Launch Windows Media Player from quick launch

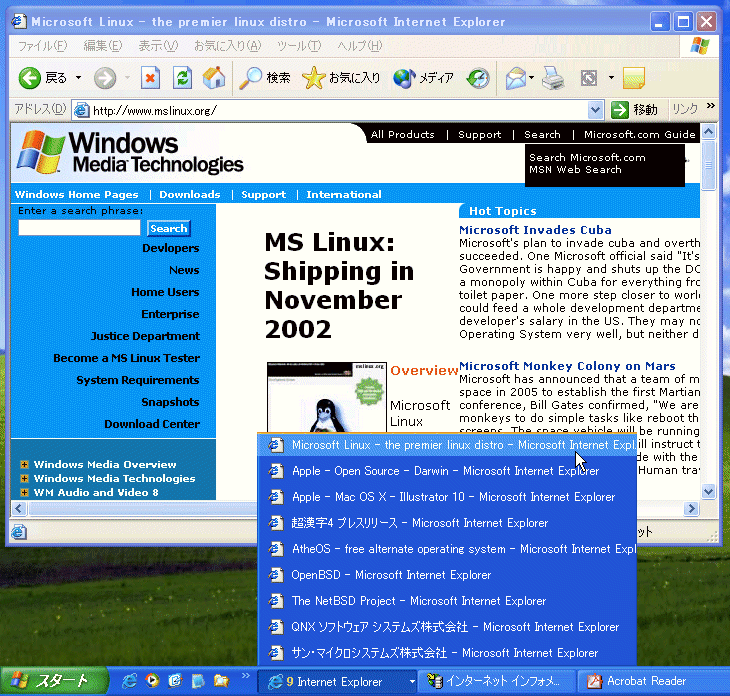[152, 681]
